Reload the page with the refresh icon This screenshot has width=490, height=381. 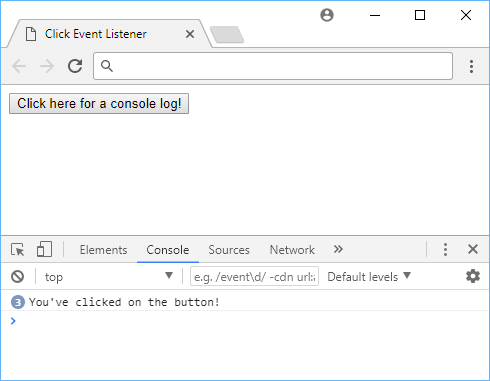pos(75,66)
